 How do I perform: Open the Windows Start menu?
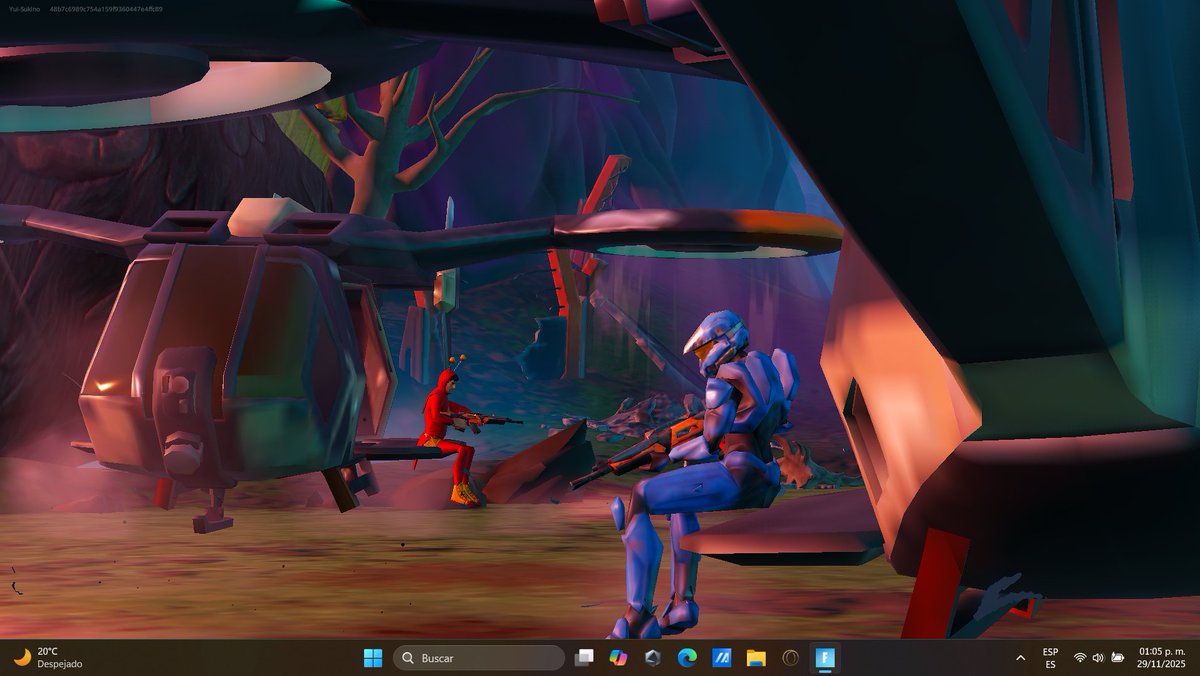click(x=373, y=658)
